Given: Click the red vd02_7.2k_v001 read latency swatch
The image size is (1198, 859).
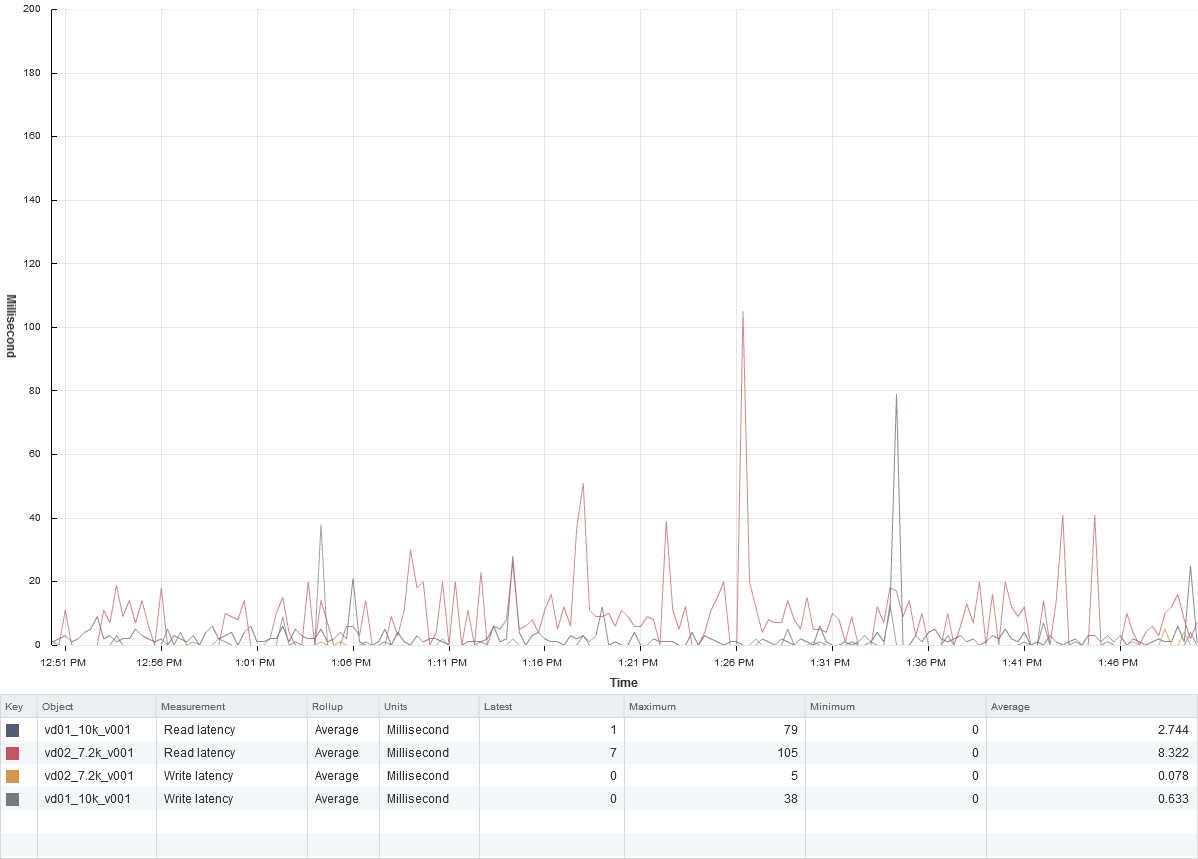Looking at the screenshot, I should pos(12,753).
